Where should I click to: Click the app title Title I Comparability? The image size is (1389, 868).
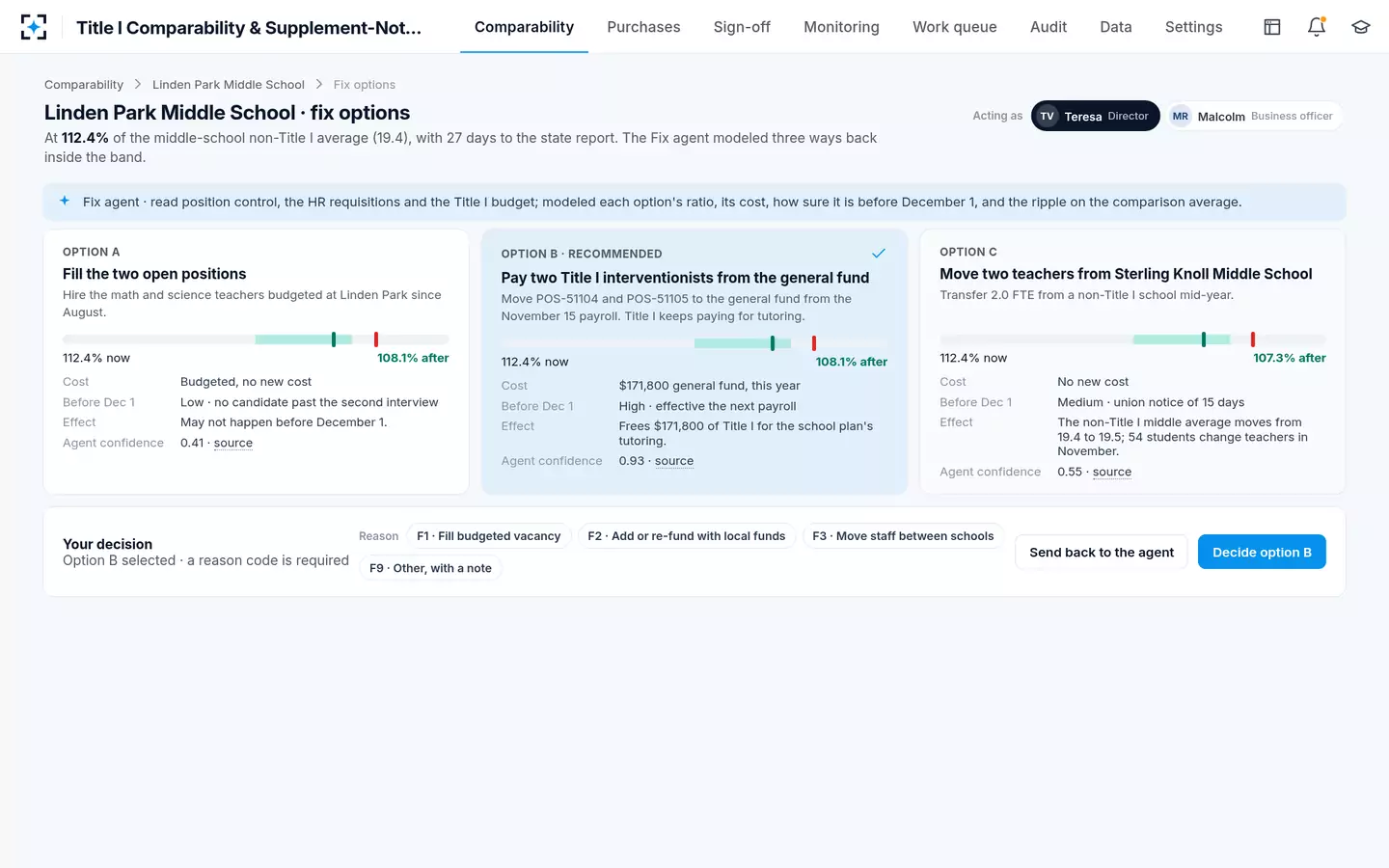click(x=249, y=27)
